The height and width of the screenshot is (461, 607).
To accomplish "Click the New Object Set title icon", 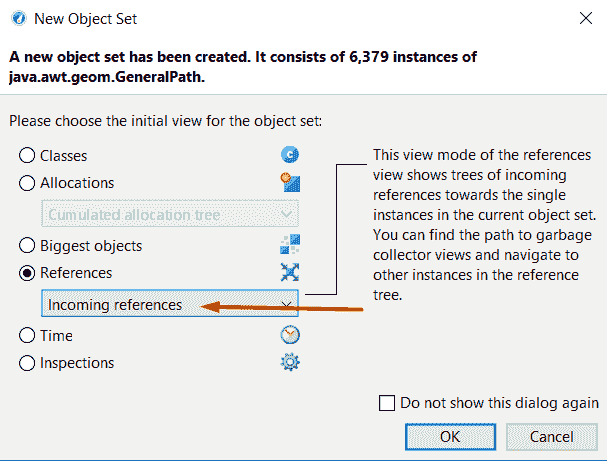I will [16, 17].
